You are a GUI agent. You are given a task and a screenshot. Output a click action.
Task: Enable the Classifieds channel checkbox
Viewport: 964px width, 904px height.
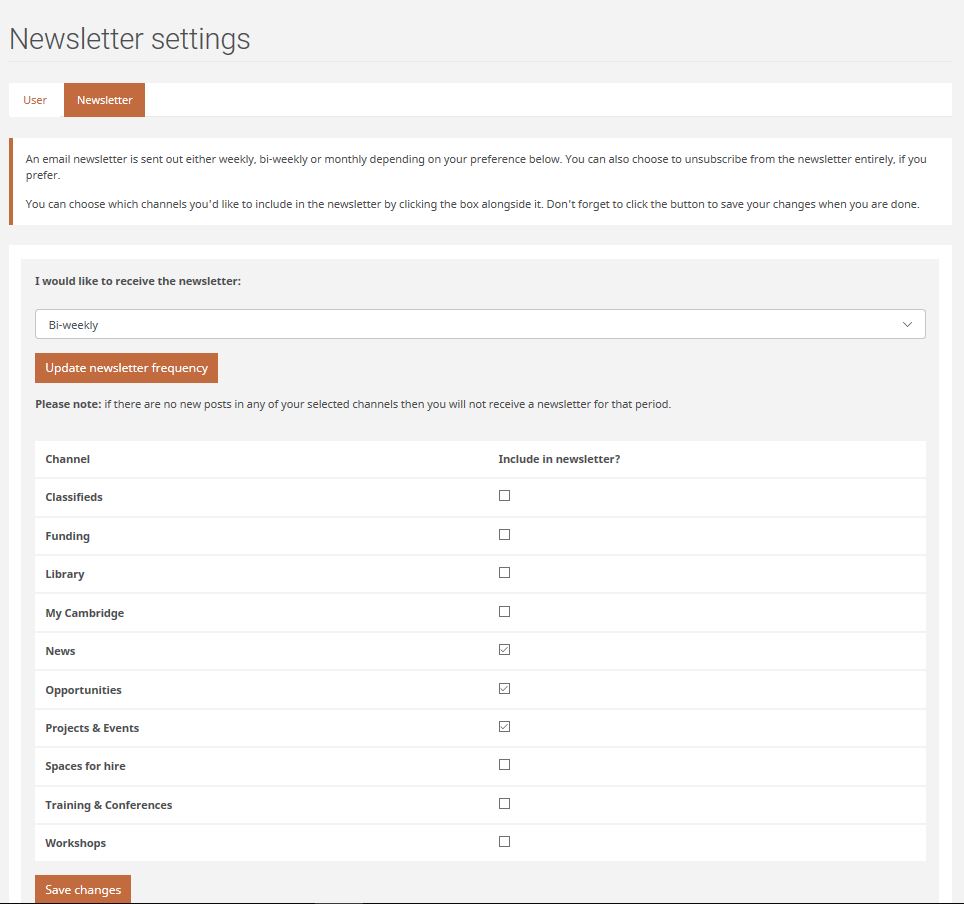click(504, 496)
